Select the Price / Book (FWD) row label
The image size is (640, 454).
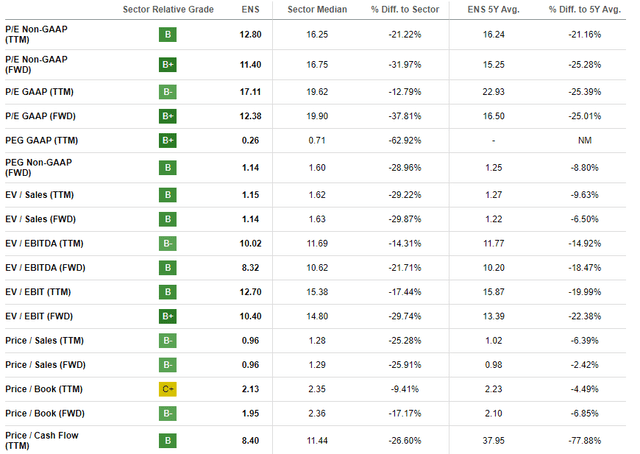click(x=45, y=414)
